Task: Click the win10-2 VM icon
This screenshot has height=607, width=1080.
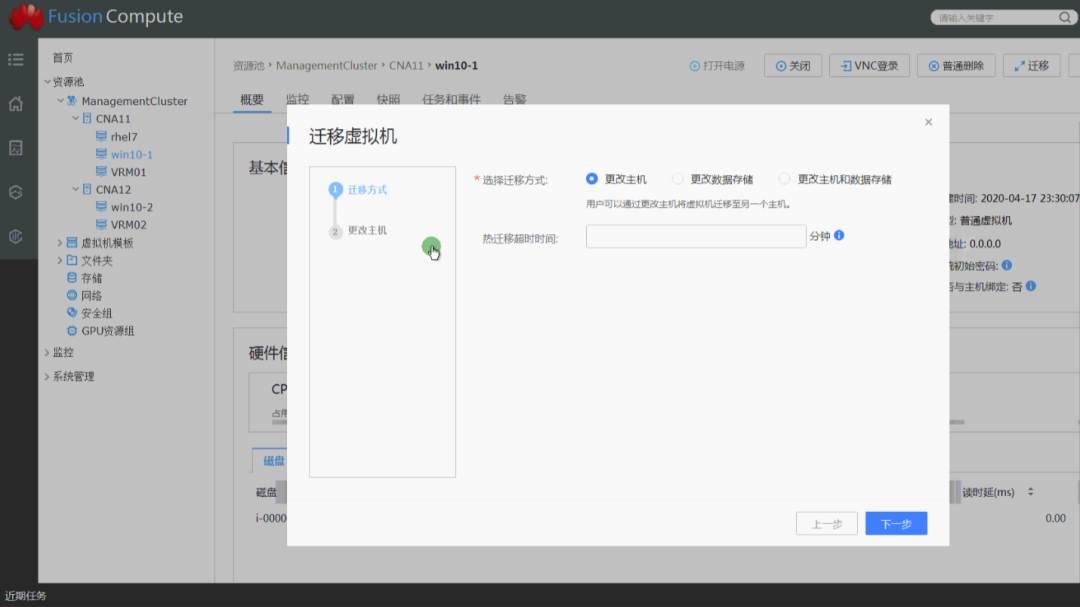Action: [101, 207]
